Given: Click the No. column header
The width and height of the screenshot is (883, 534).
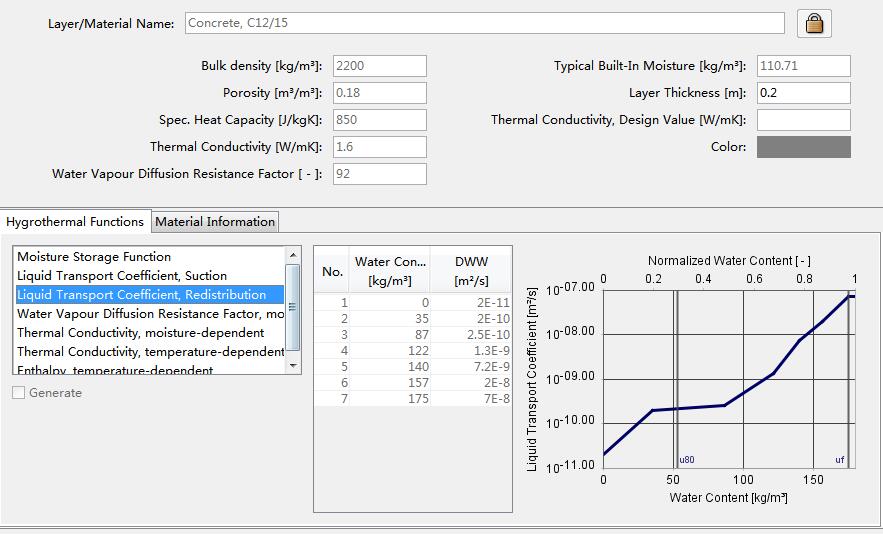Looking at the screenshot, I should (x=332, y=271).
